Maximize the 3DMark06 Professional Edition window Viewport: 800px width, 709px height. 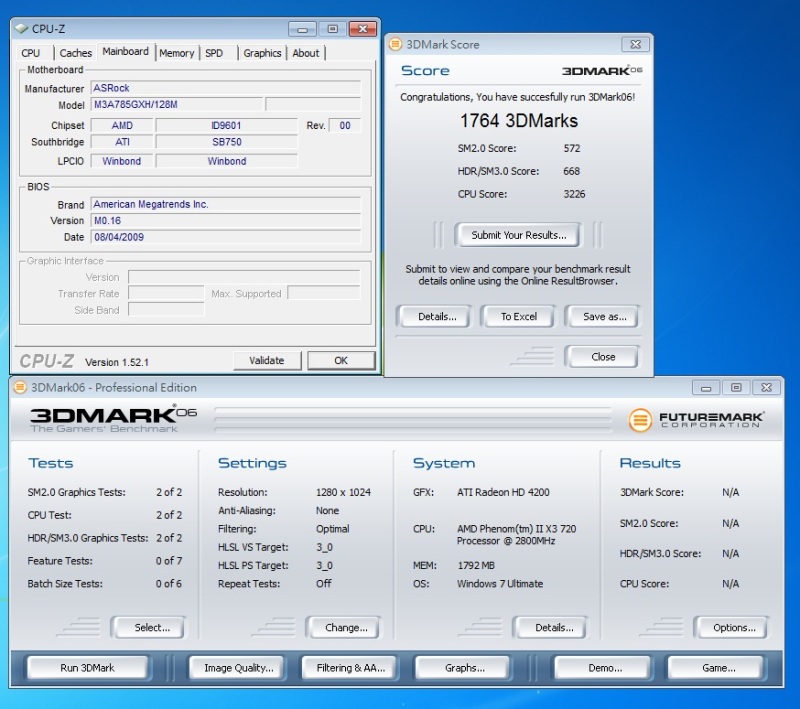tap(736, 388)
